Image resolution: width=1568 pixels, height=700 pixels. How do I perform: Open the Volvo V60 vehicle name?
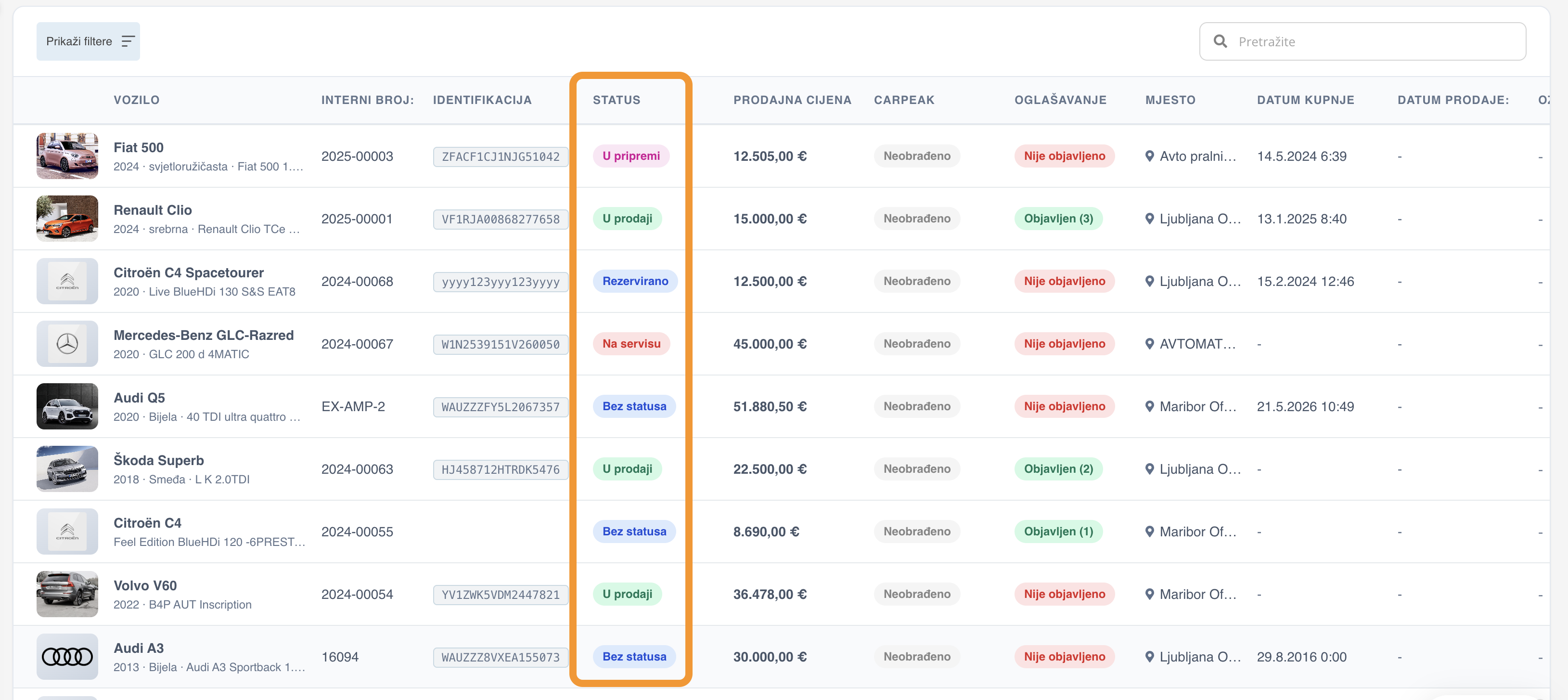pos(145,585)
